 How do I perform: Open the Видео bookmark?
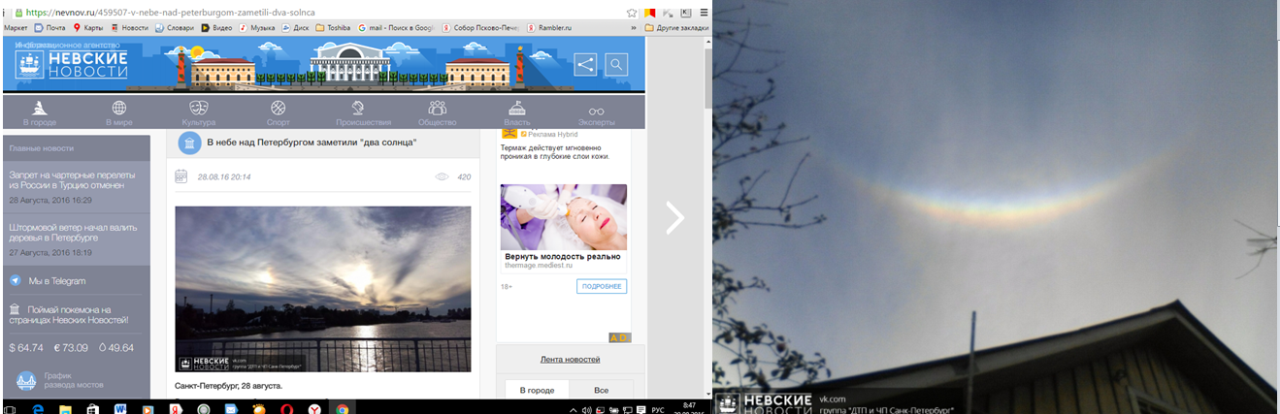[218, 28]
